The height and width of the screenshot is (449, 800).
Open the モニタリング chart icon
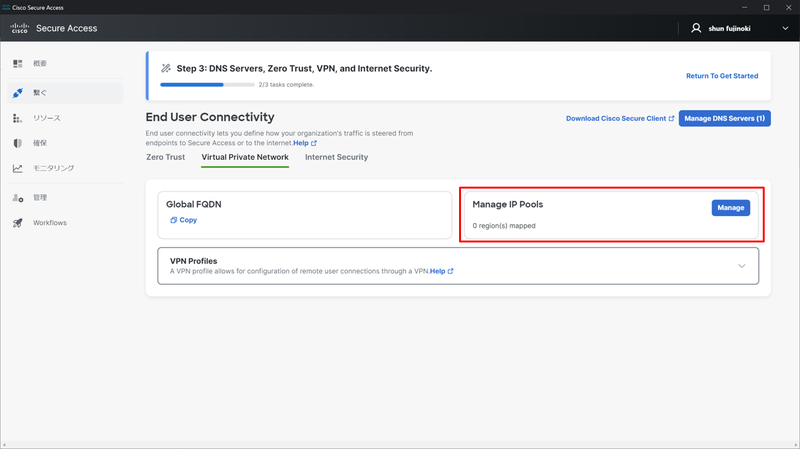18,168
